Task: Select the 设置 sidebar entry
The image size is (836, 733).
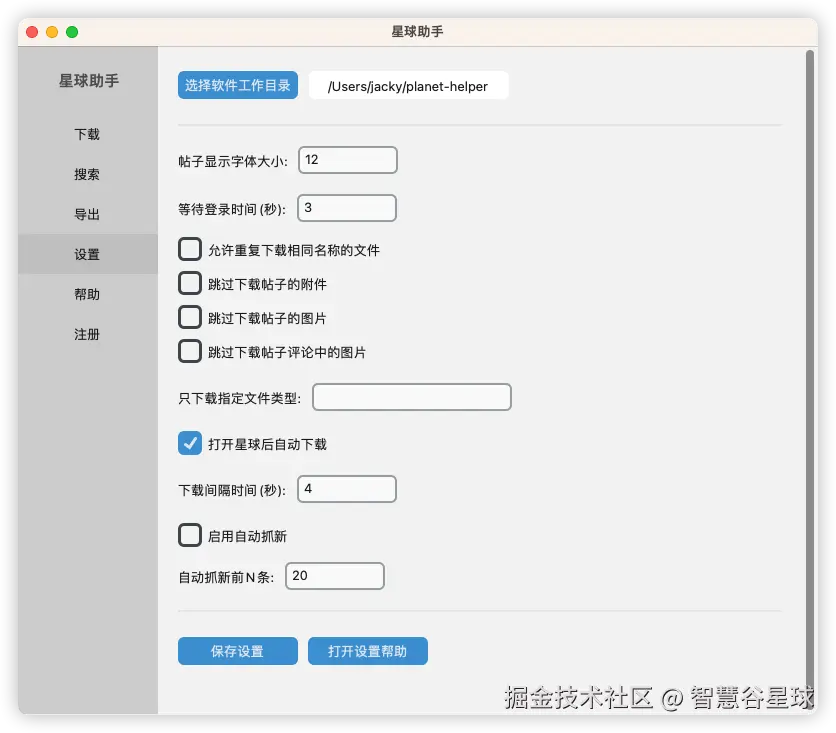Action: point(87,254)
